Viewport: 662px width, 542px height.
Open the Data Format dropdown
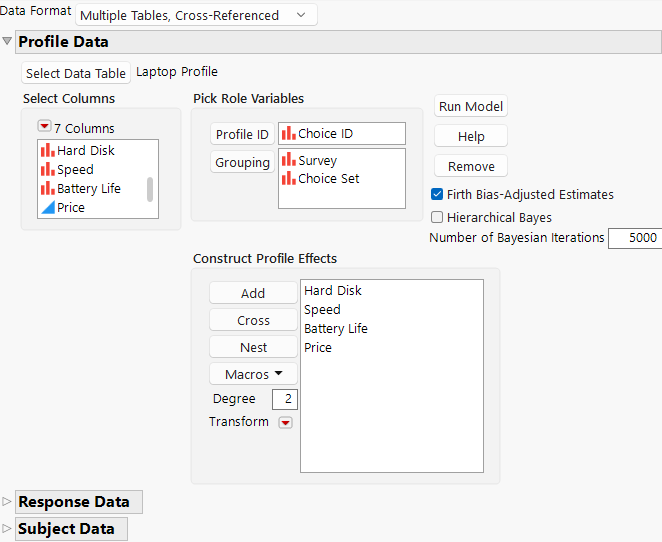click(196, 15)
